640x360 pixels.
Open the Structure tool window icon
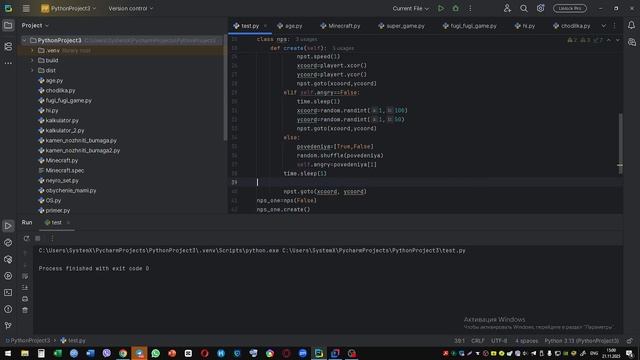point(8,47)
